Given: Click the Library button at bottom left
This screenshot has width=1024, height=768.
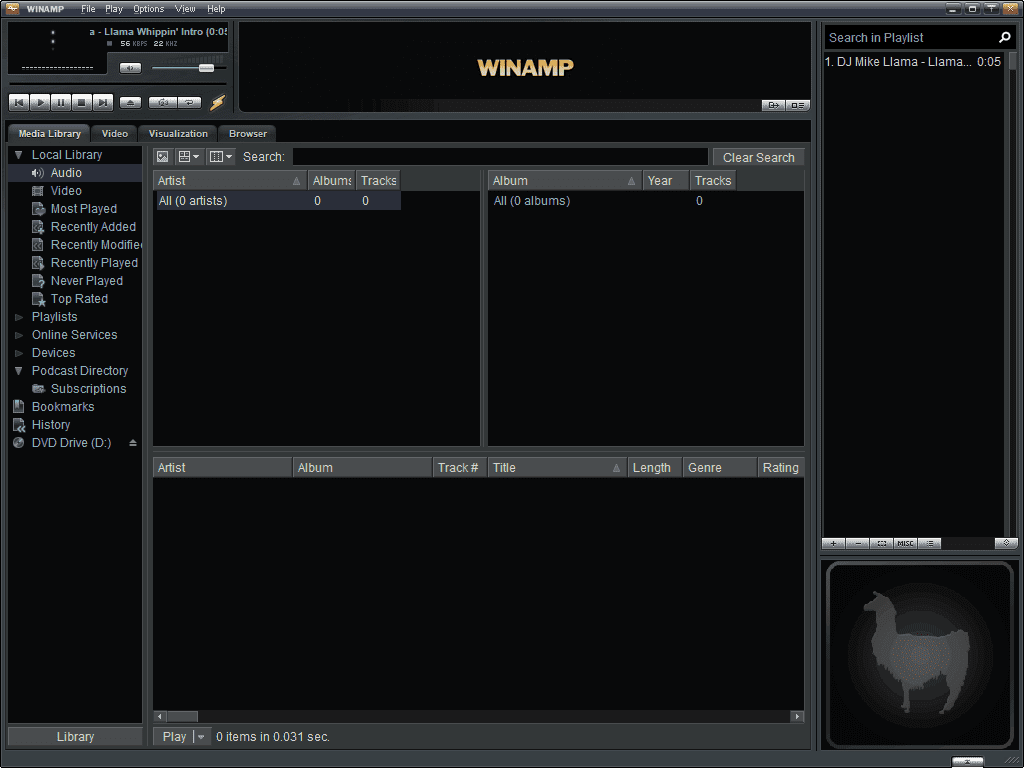Looking at the screenshot, I should click(x=75, y=737).
